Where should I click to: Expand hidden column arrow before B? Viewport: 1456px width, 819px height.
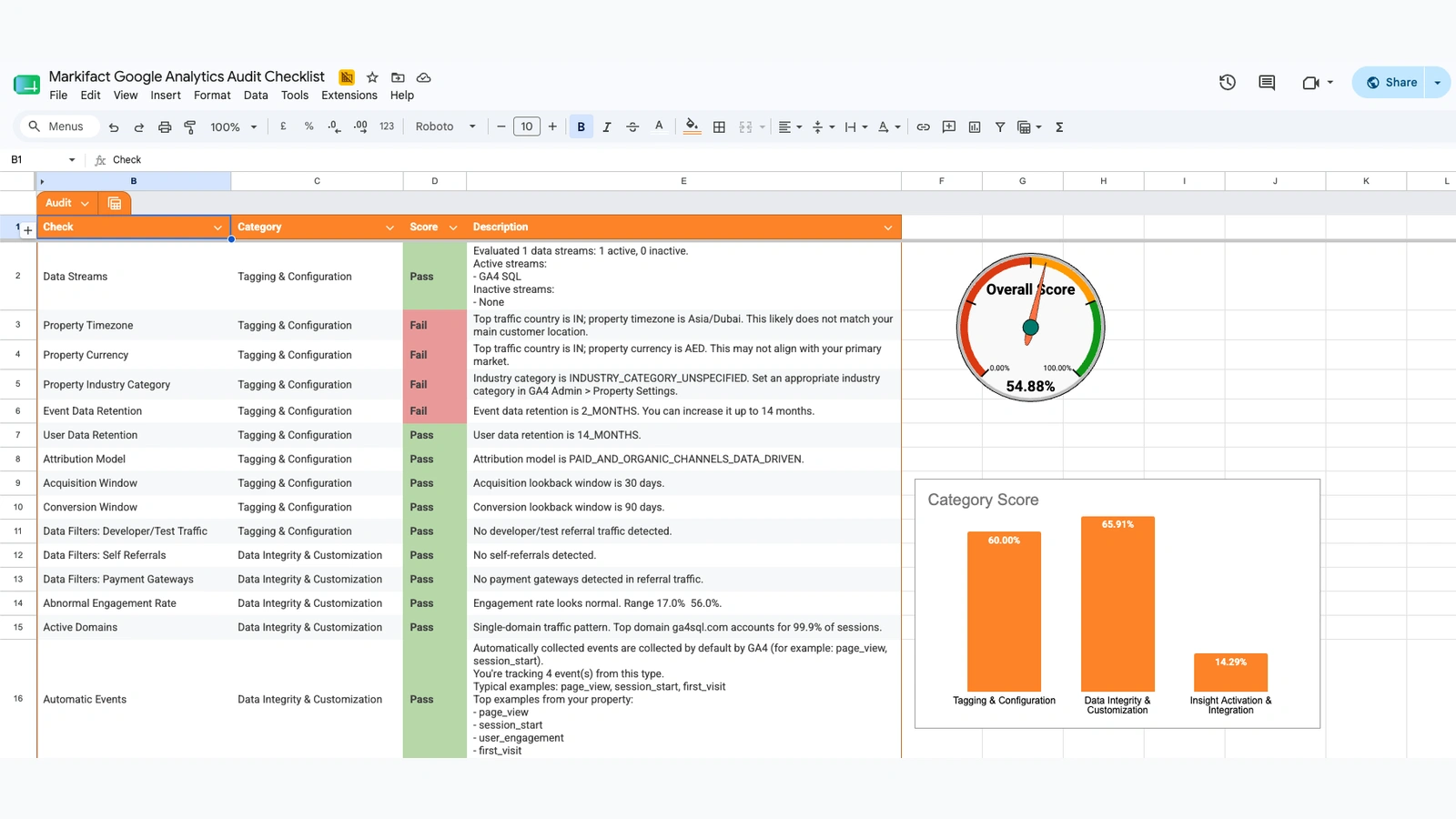point(42,182)
